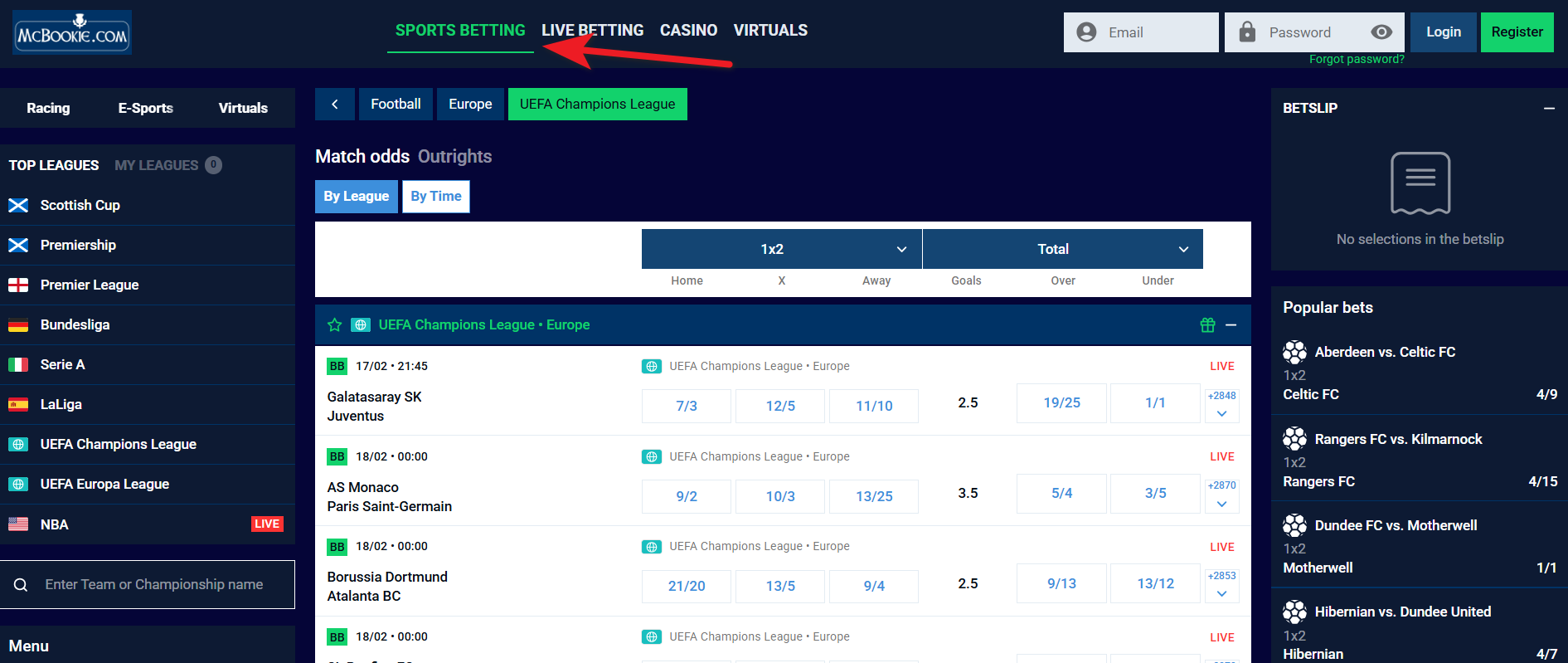Select E-Sports in left sidebar

[145, 108]
